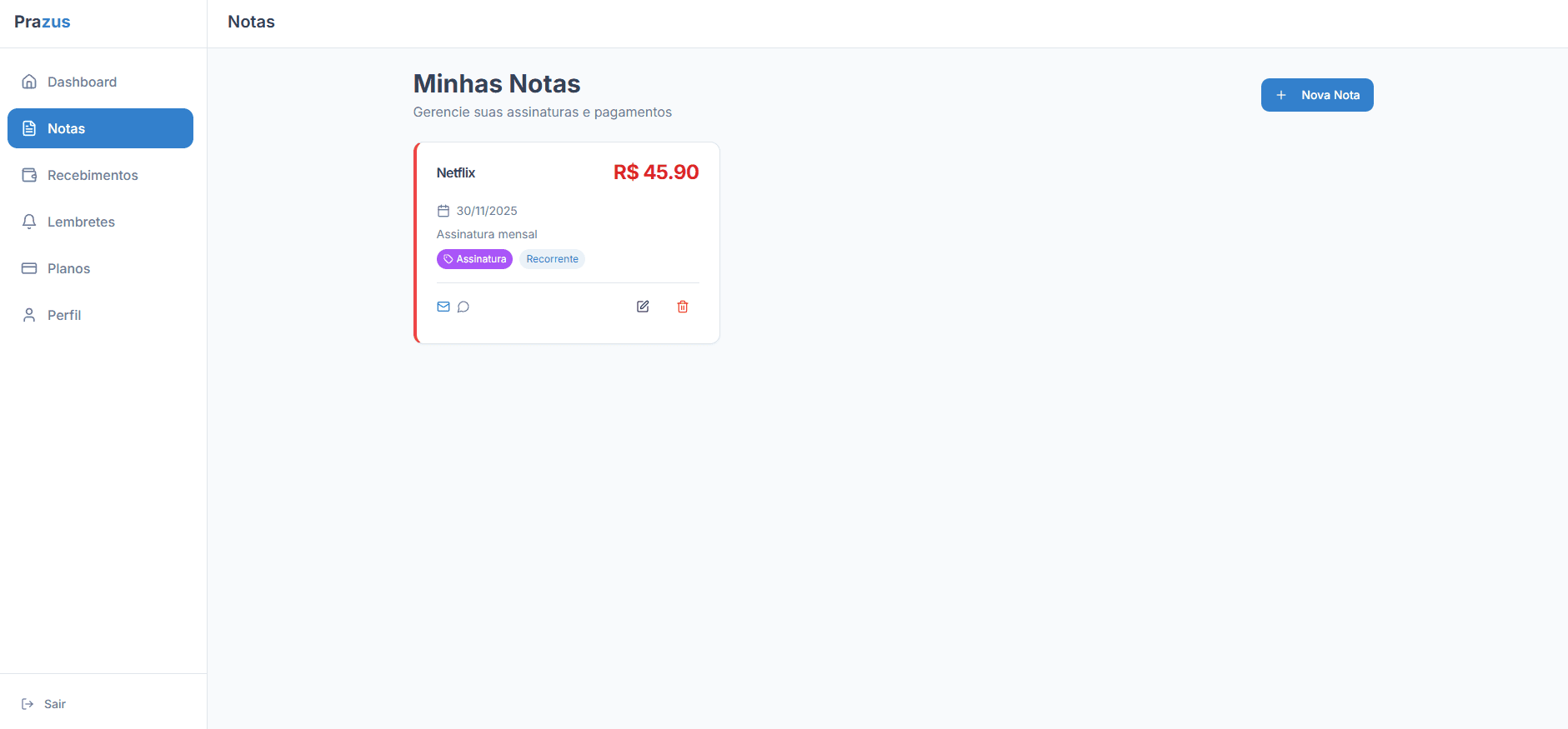Click the Lembretes bell icon

[29, 222]
